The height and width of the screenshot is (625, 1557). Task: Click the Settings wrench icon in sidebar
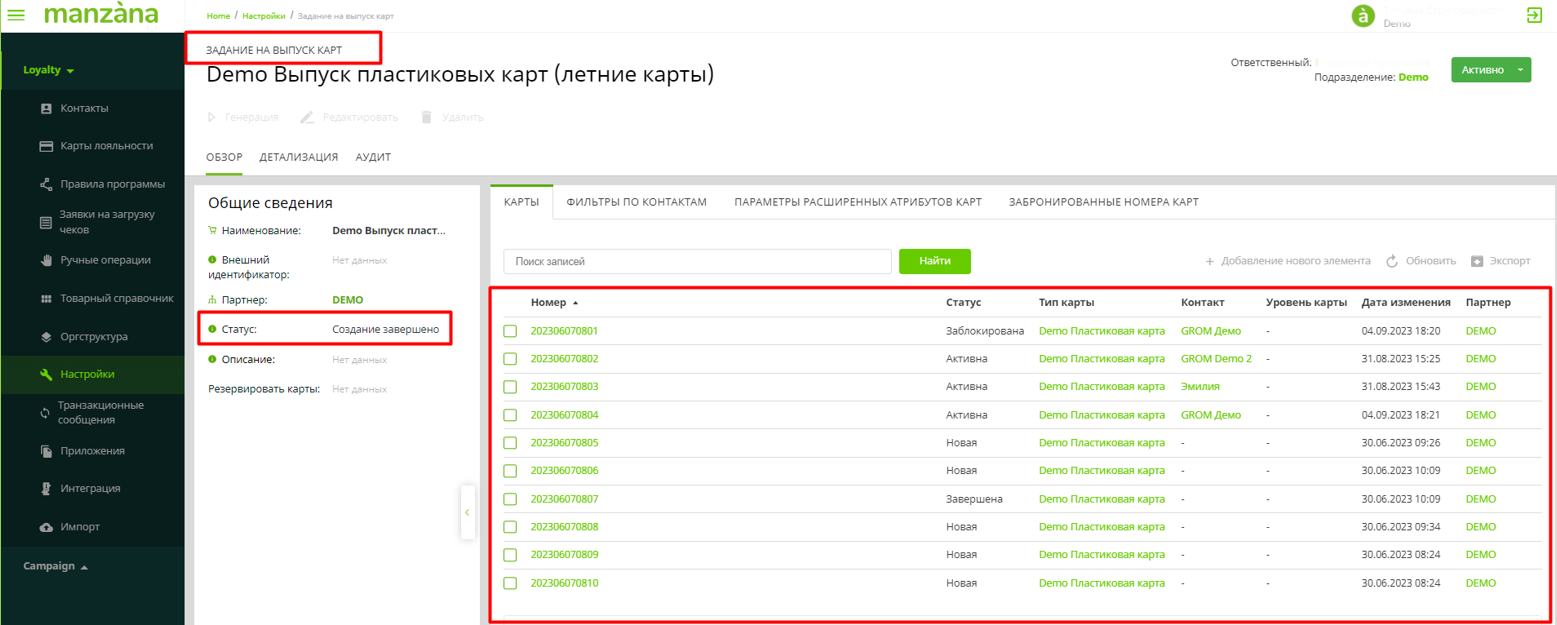(46, 375)
